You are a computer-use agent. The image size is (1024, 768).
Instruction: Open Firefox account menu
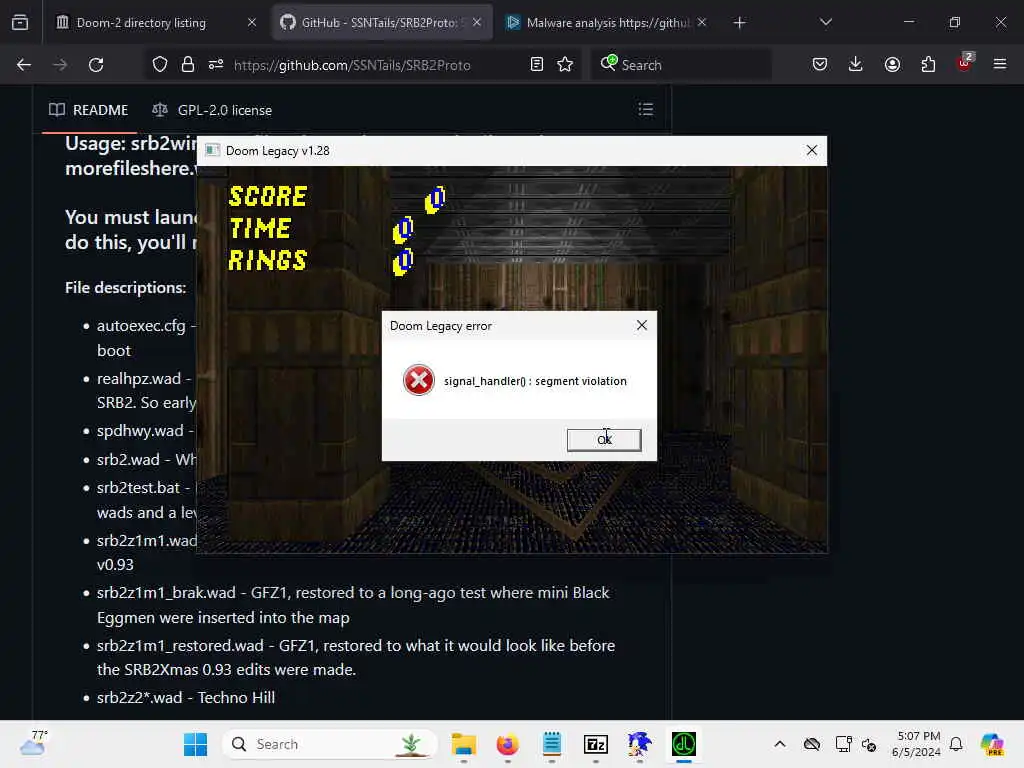pyautogui.click(x=892, y=65)
